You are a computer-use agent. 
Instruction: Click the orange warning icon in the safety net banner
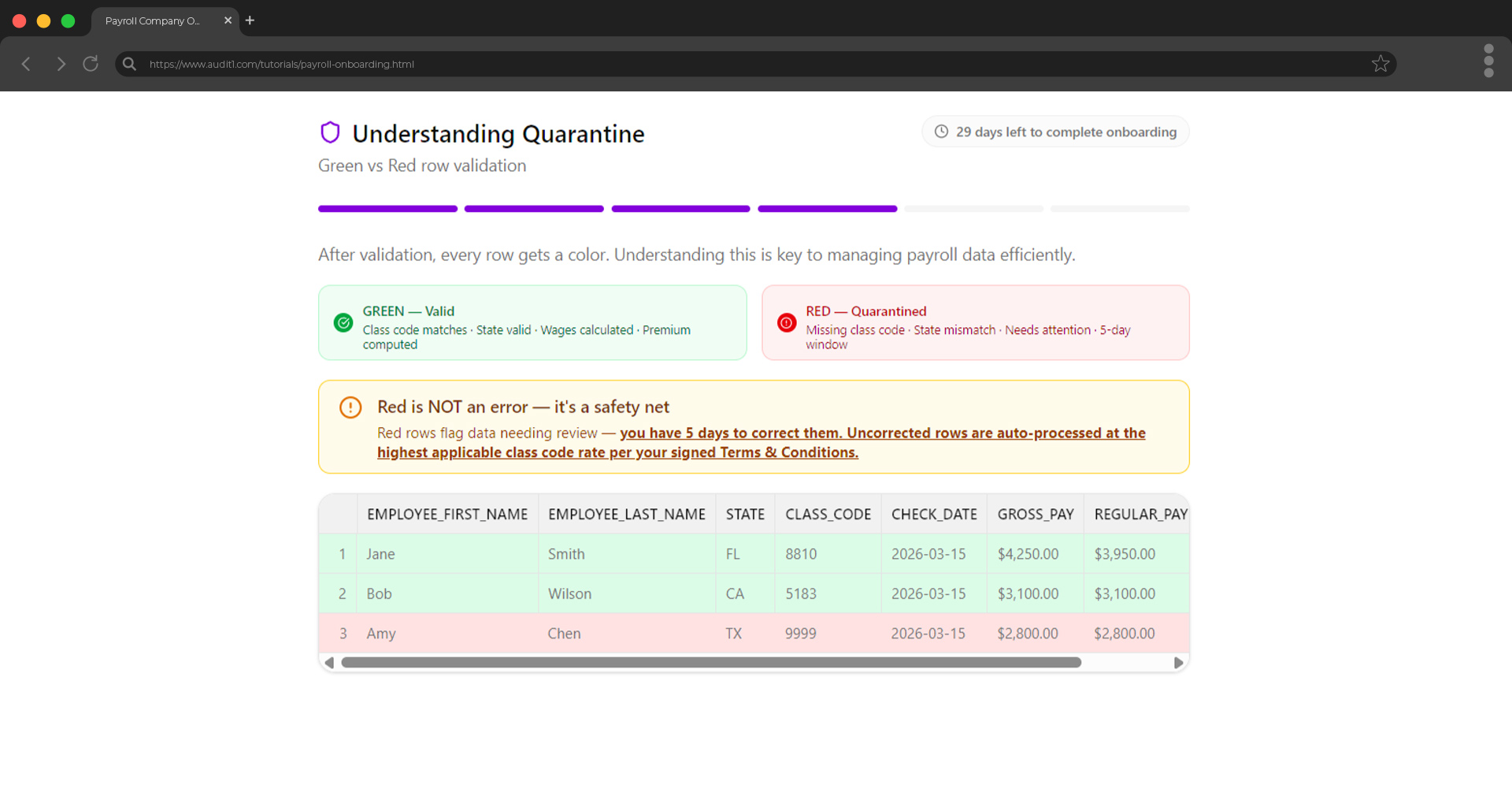(350, 407)
